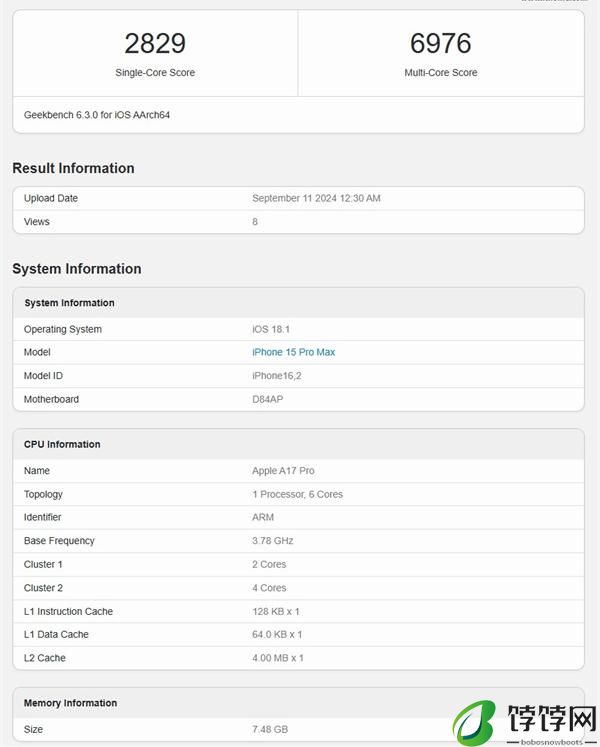Click the Motherboard label
600x747 pixels.
coord(51,399)
